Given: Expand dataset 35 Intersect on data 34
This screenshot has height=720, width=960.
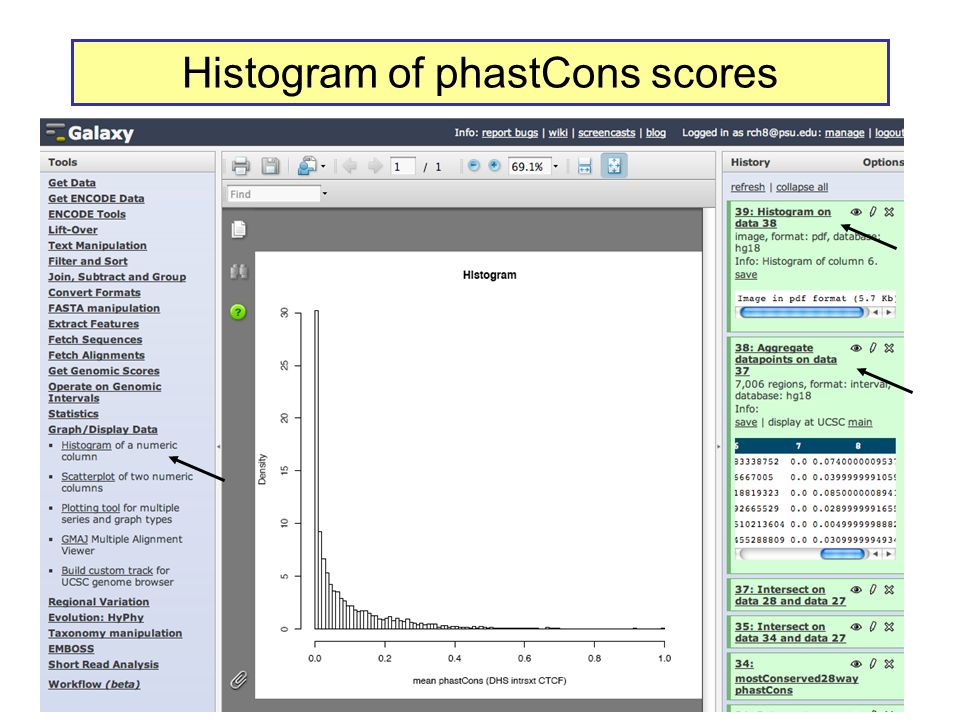Looking at the screenshot, I should (x=790, y=632).
